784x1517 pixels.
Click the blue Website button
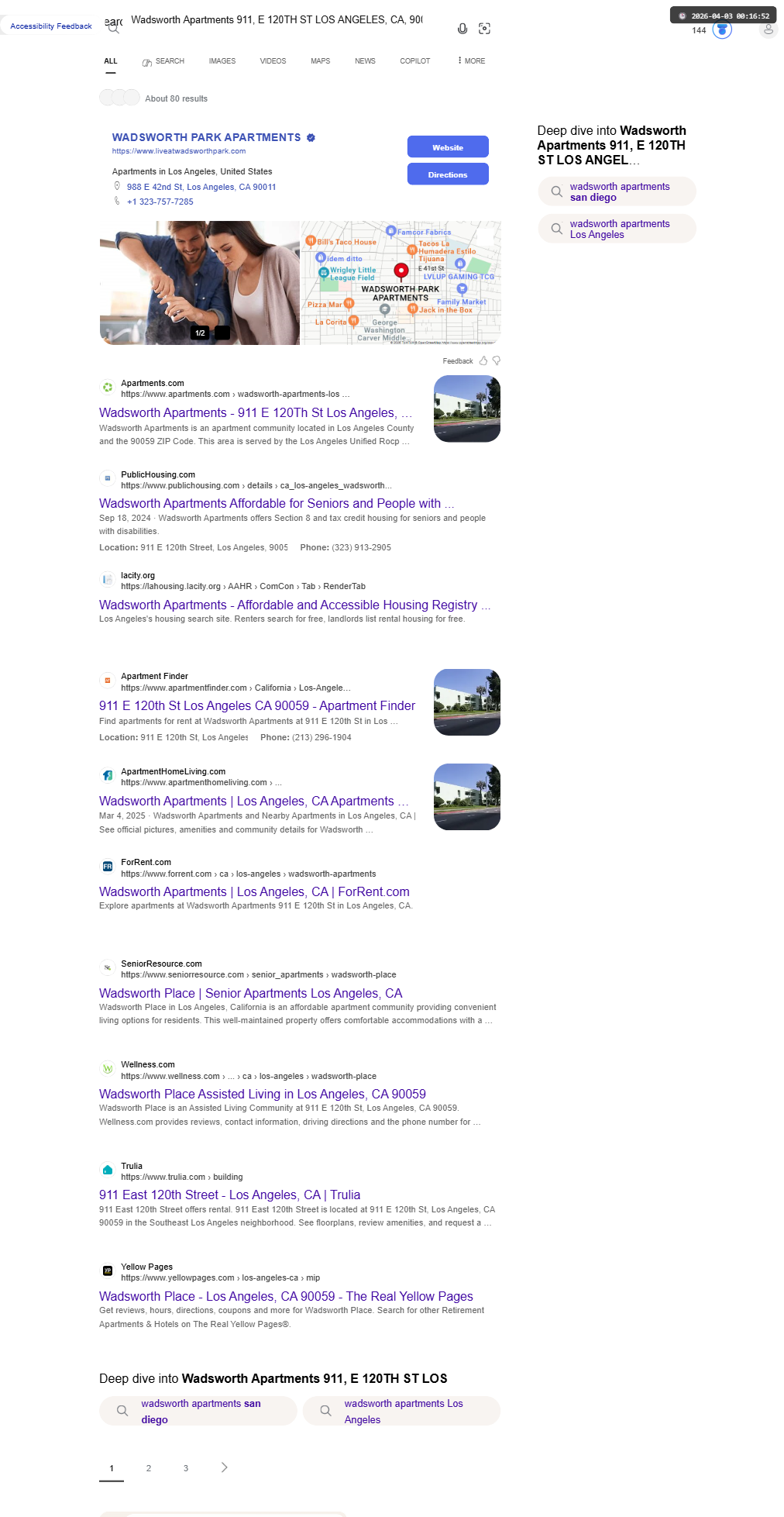click(x=448, y=147)
